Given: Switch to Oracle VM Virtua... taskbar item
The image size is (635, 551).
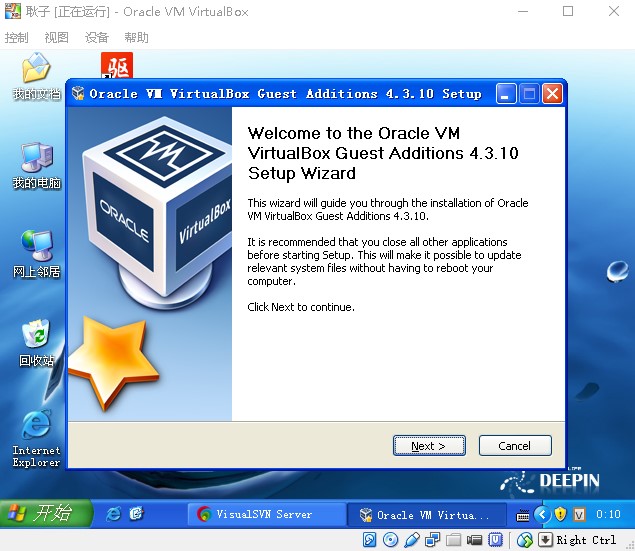Looking at the screenshot, I should (x=427, y=515).
